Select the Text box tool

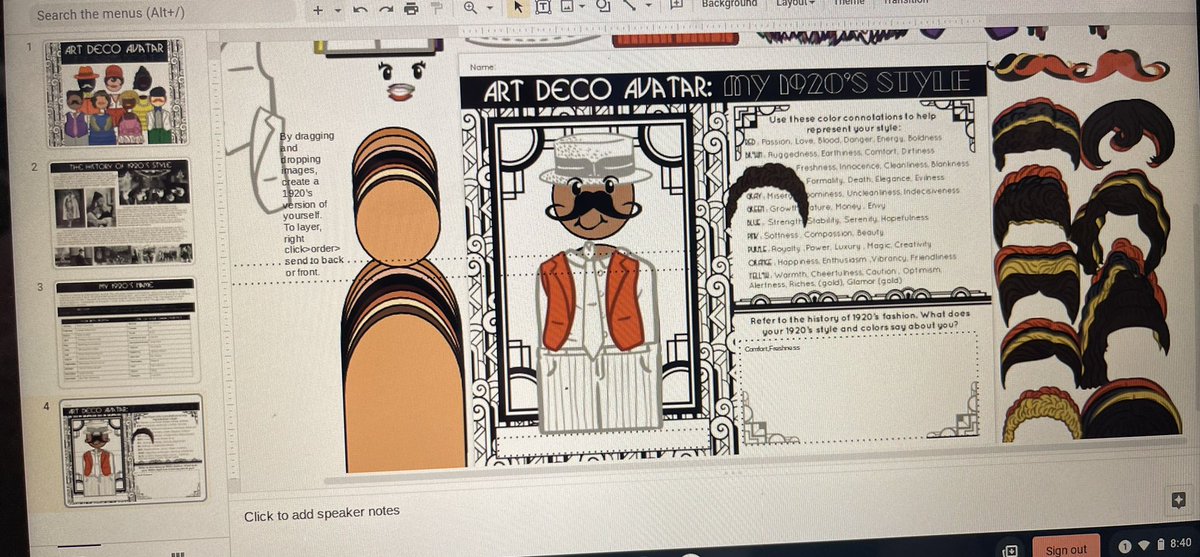click(543, 6)
